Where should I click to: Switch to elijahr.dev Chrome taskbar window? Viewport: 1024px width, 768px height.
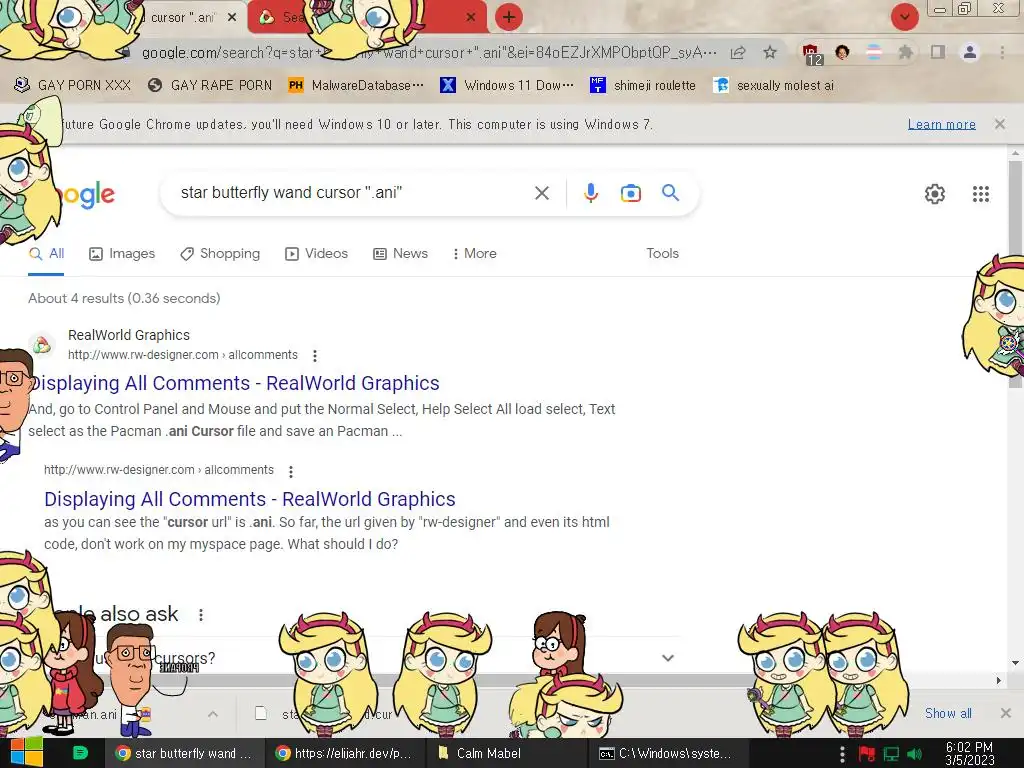coord(344,753)
